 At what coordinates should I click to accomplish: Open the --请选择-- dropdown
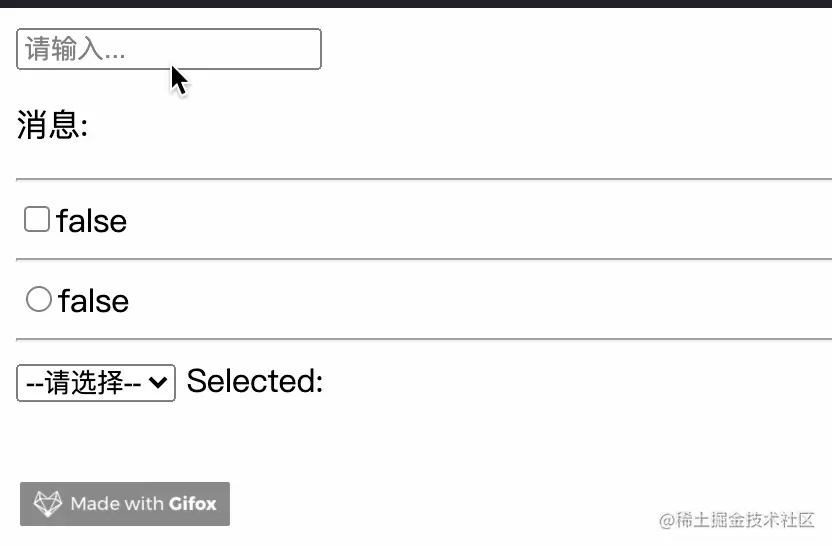[96, 382]
